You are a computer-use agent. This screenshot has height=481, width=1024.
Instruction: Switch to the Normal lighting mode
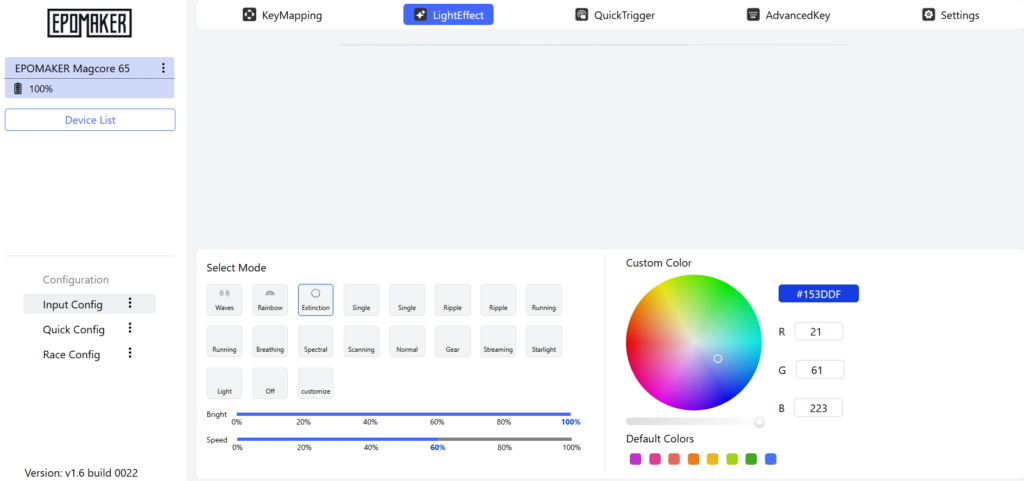click(407, 342)
